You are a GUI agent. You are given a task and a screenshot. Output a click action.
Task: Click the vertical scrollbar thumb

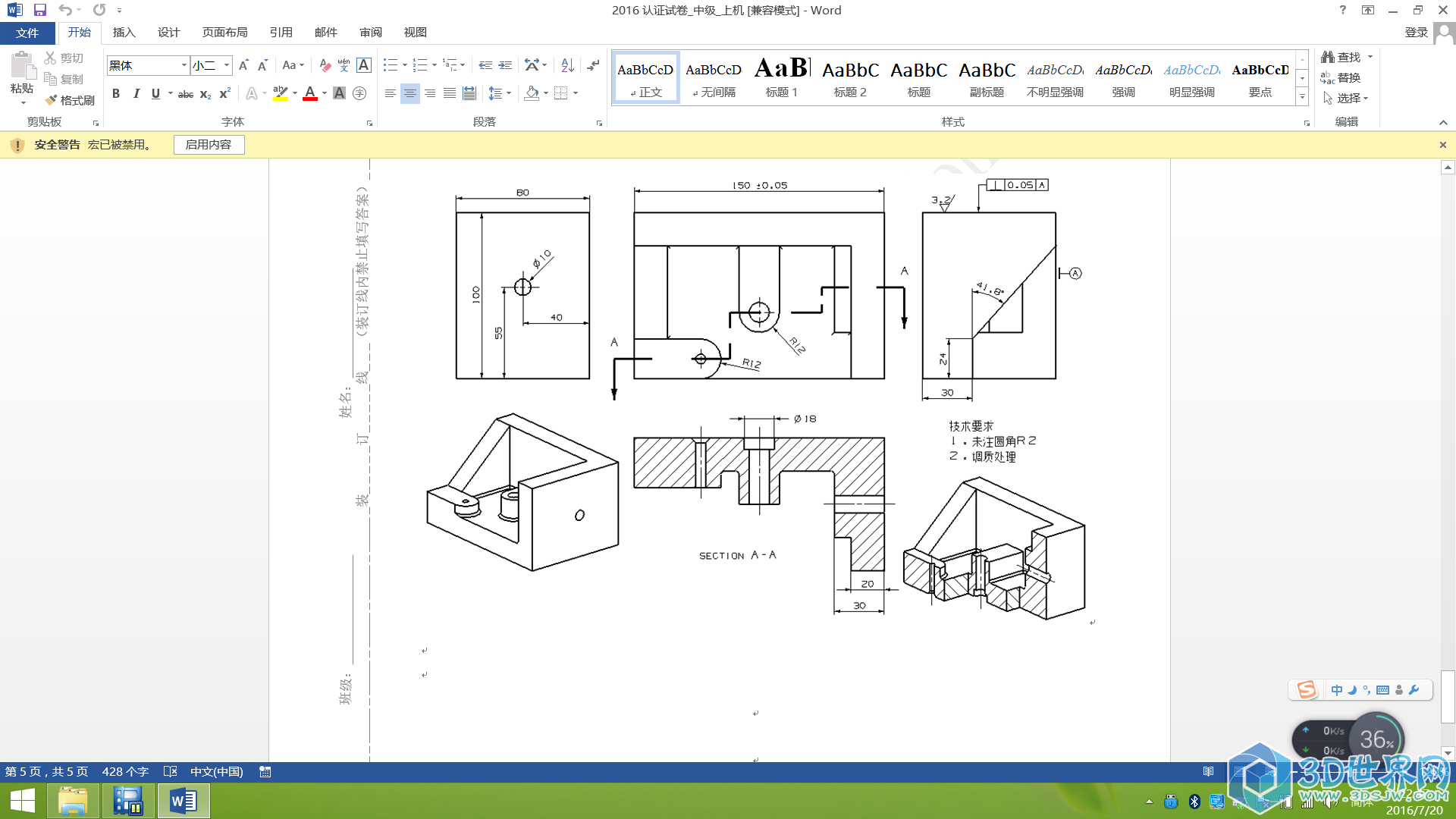[1448, 697]
